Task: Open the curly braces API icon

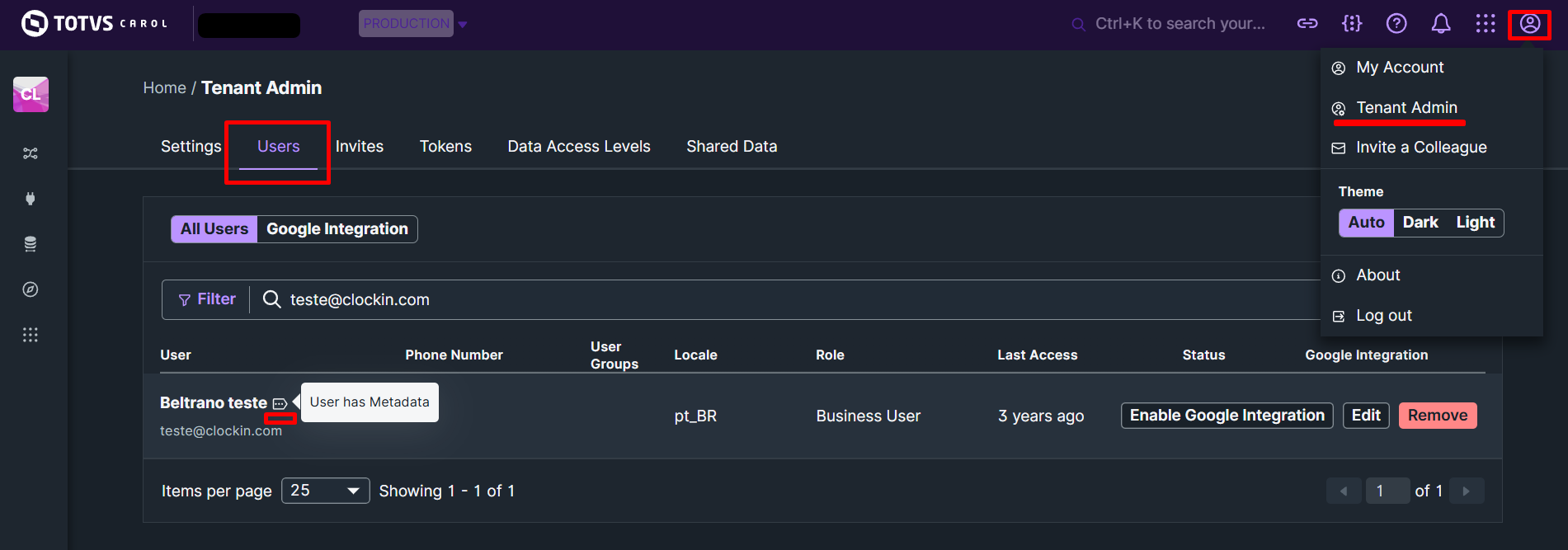Action: (1352, 23)
